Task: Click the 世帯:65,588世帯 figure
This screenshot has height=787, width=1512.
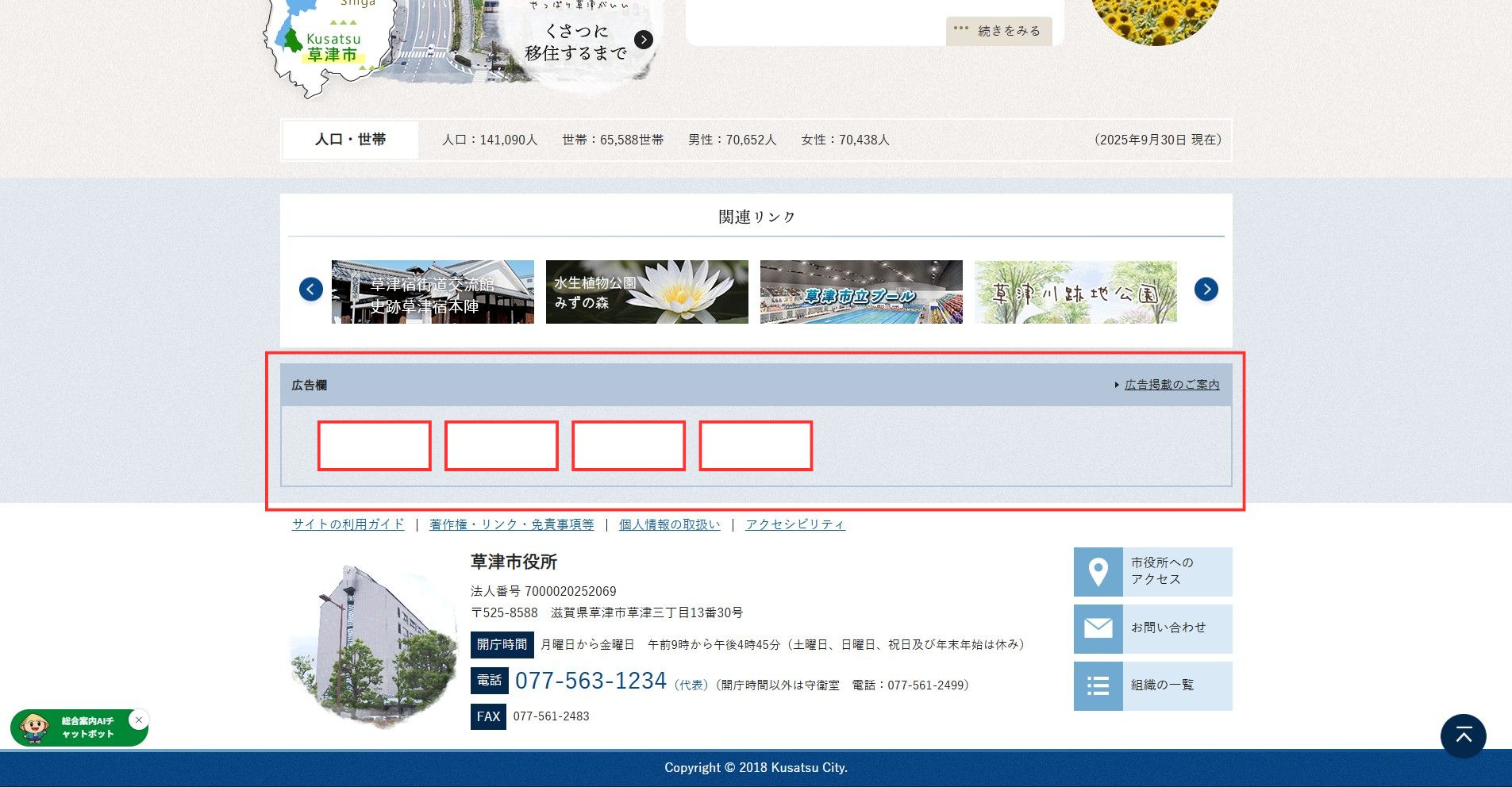Action: click(613, 140)
